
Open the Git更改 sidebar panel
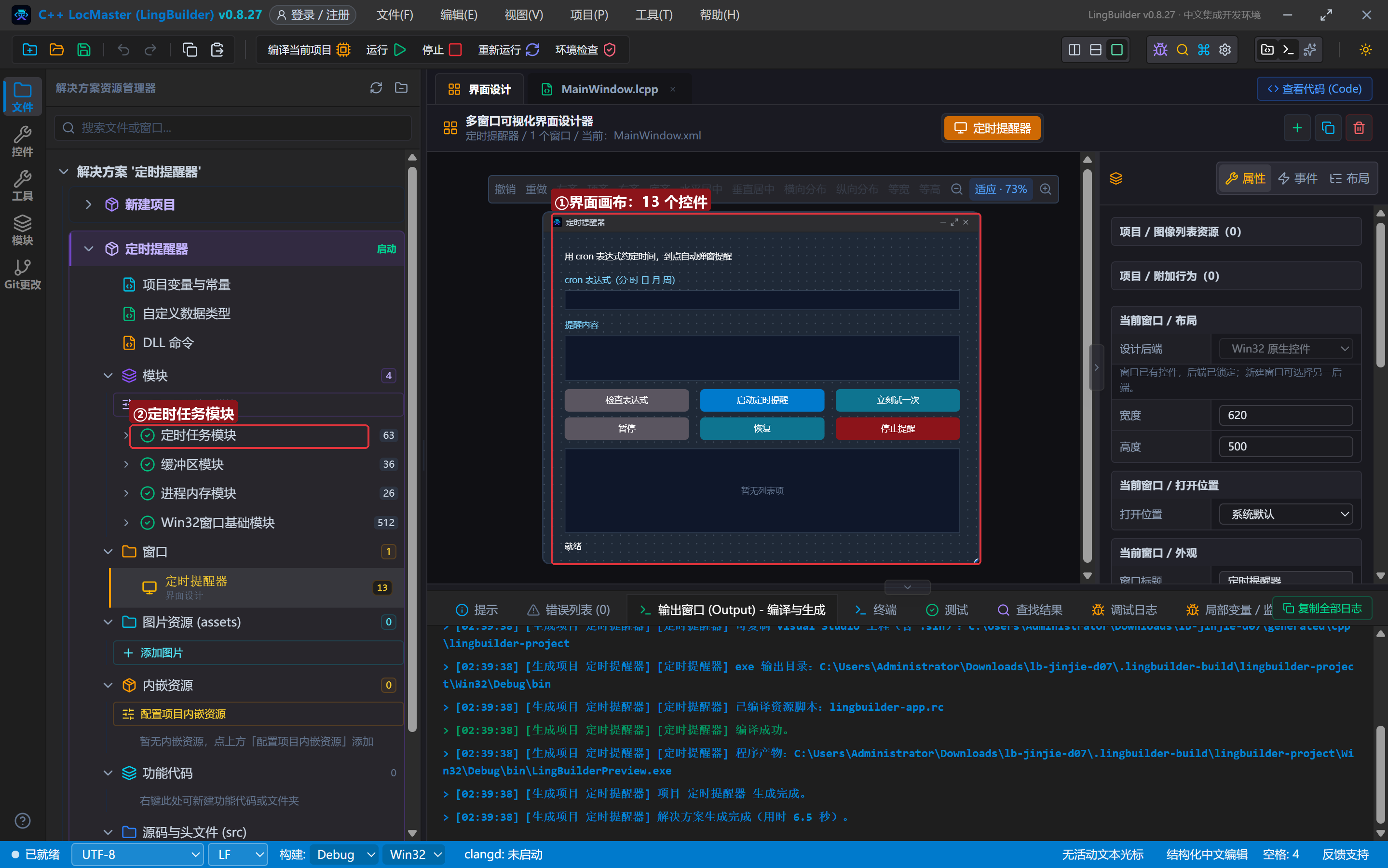(22, 274)
